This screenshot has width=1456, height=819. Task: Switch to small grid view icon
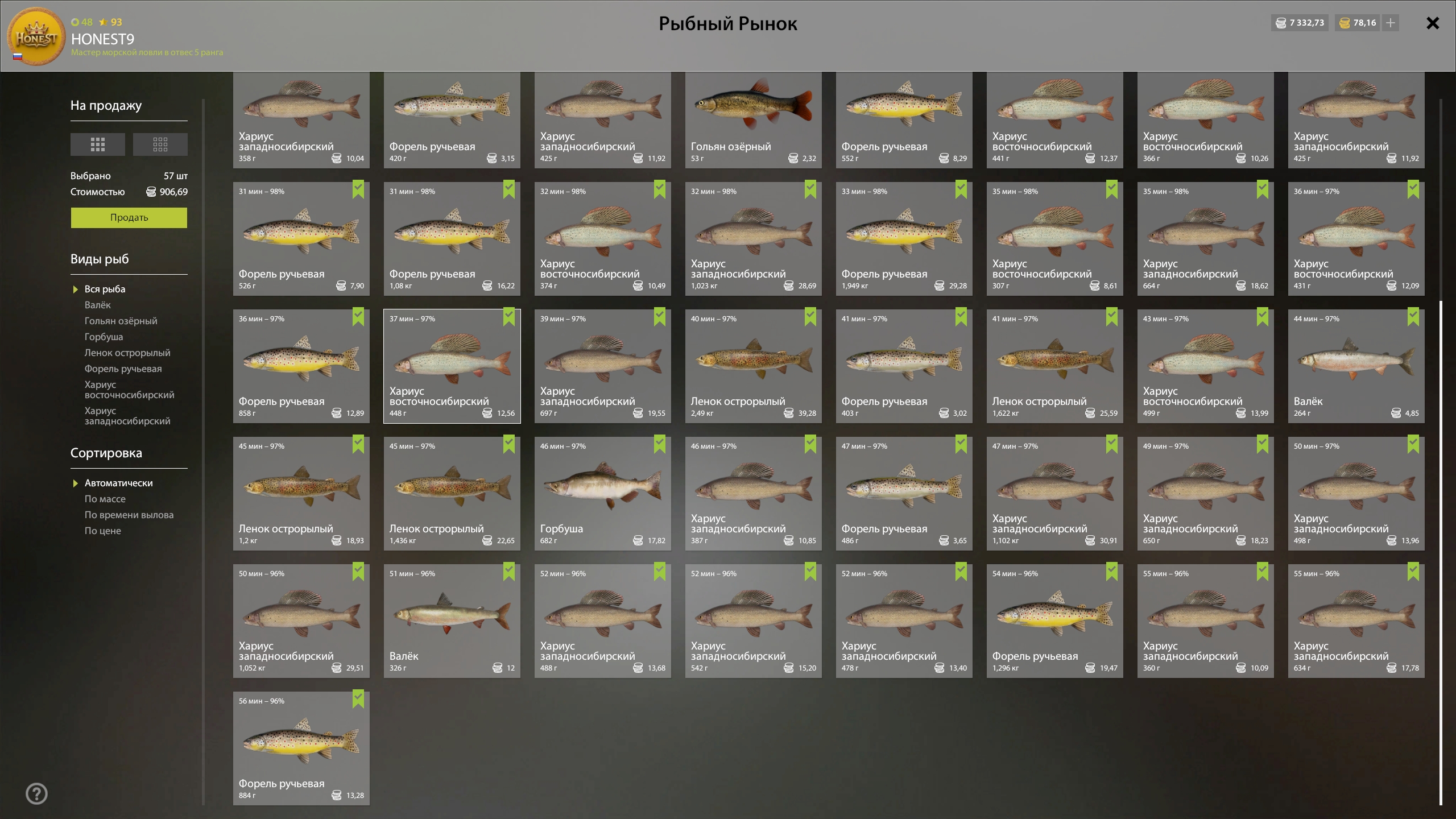click(160, 144)
